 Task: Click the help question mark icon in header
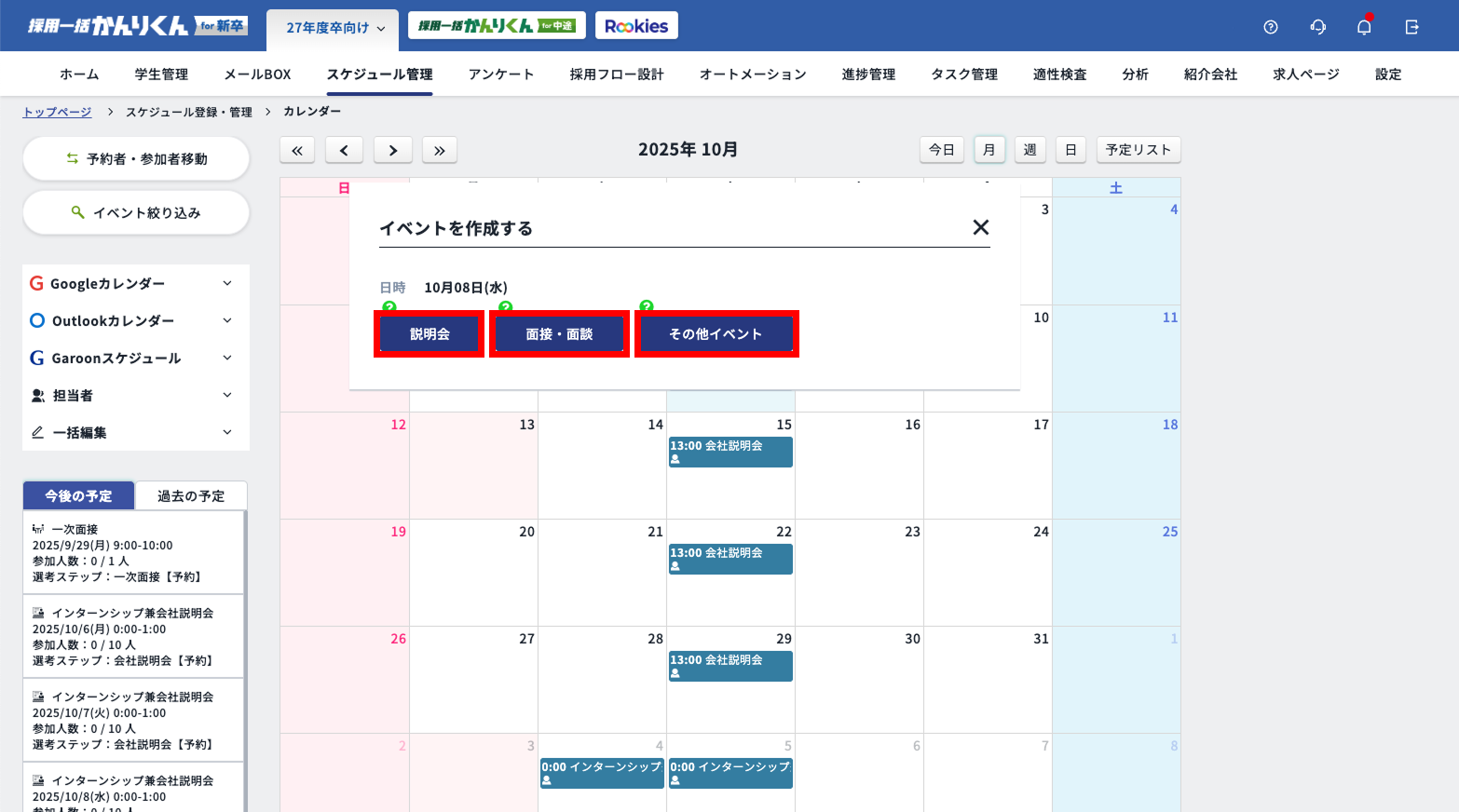coord(1270,27)
